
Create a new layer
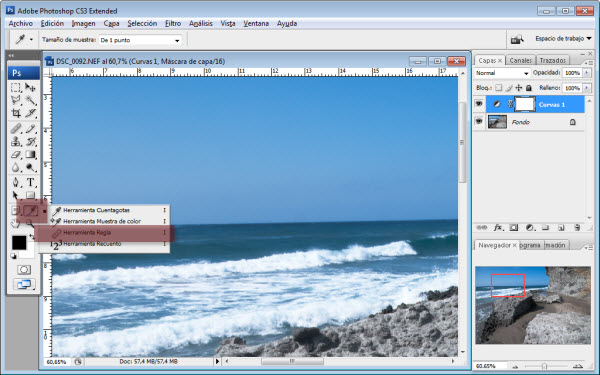tap(561, 228)
